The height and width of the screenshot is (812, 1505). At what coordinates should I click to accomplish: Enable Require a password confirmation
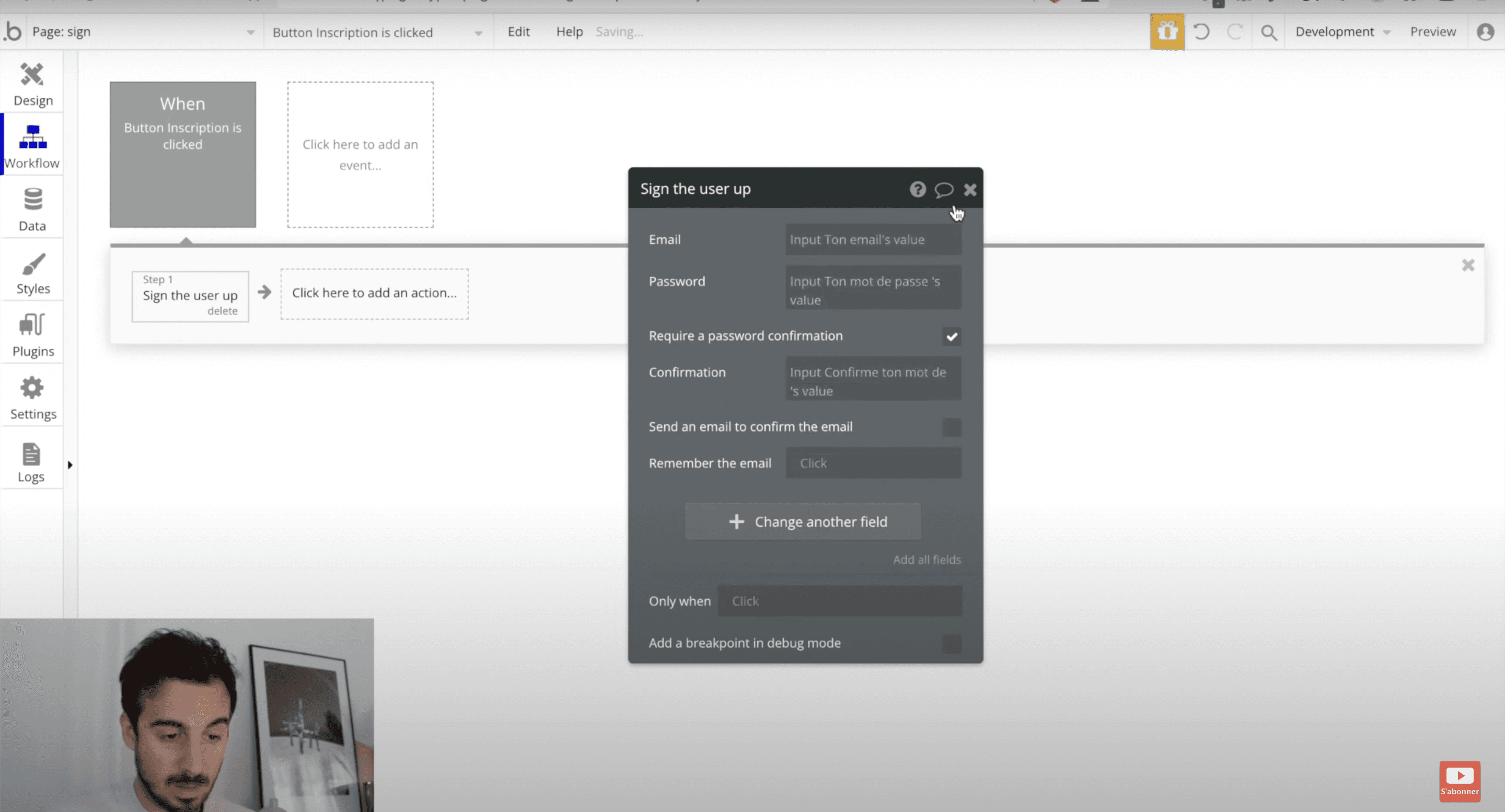pos(951,336)
